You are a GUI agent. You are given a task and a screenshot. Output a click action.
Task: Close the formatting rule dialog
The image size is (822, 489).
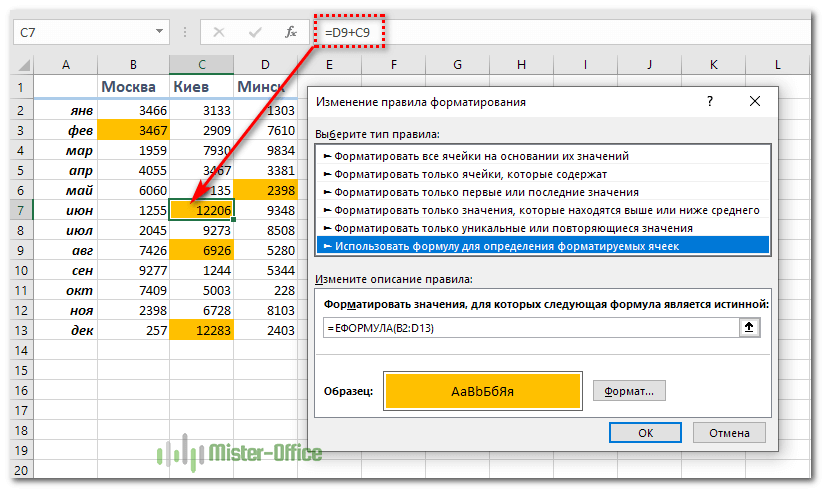point(757,101)
